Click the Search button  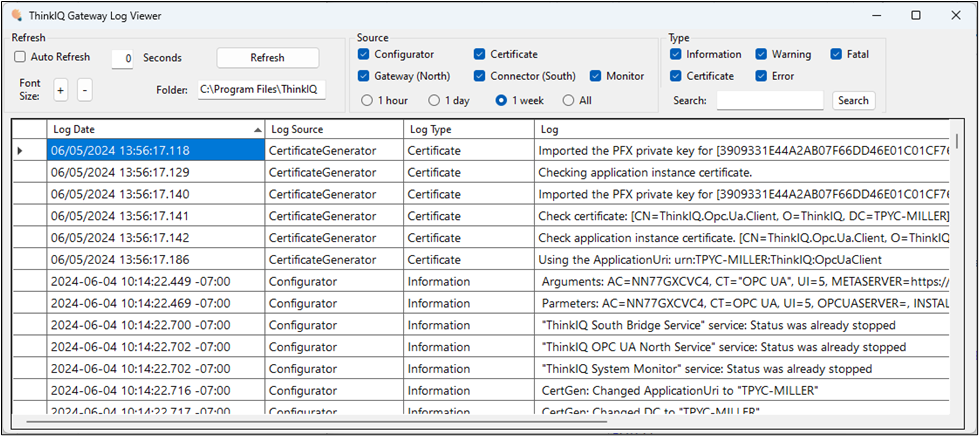tap(854, 100)
